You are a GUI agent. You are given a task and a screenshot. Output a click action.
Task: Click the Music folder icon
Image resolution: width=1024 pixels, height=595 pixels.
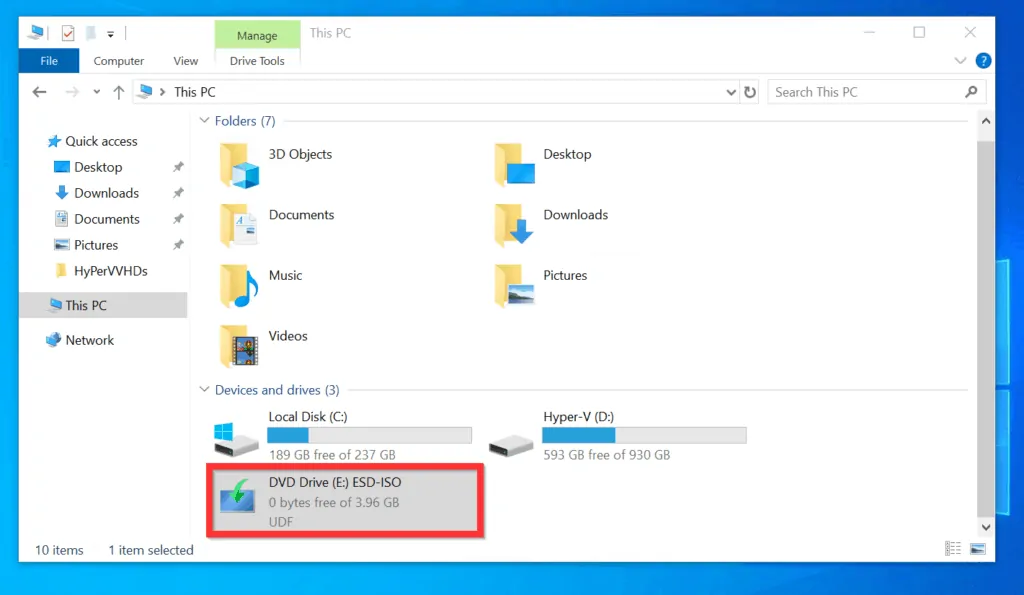pos(240,286)
